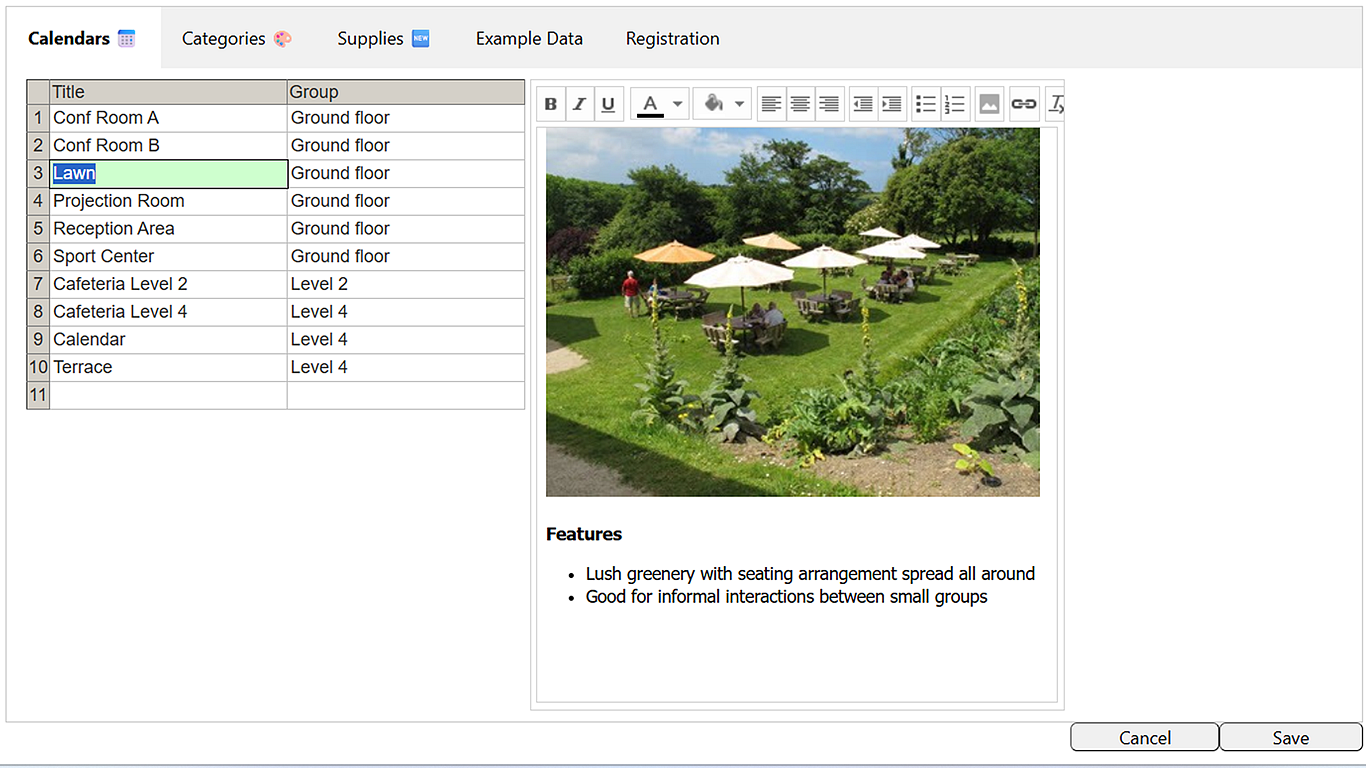Apply underline formatting
Viewport: 1366px width, 768px height.
[608, 103]
